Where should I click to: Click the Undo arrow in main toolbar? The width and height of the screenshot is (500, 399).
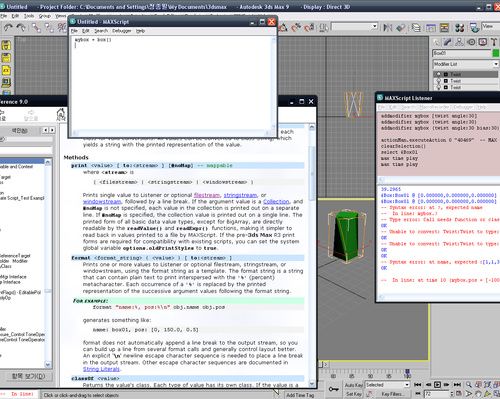click(x=8, y=27)
